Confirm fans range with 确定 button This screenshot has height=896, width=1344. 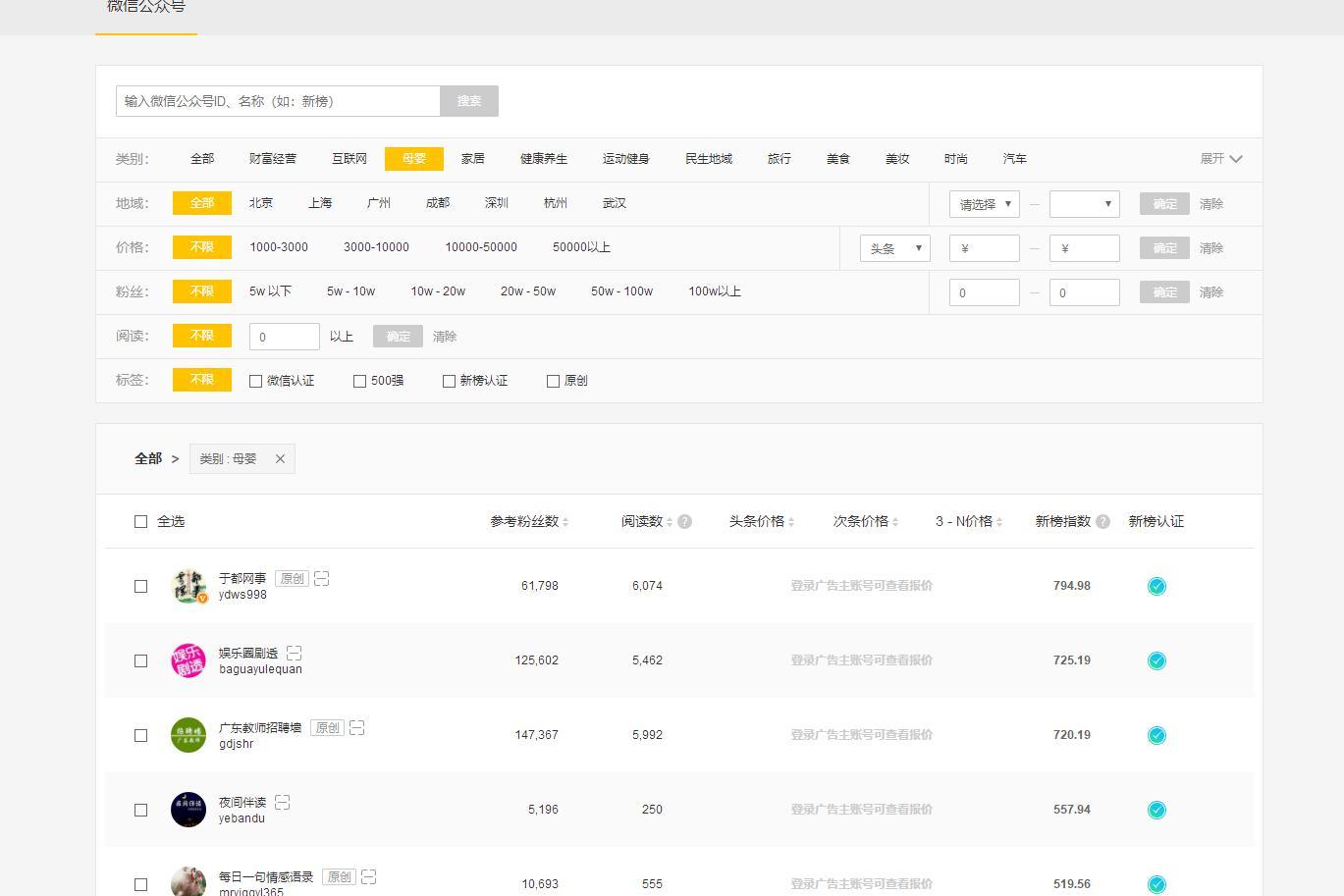[x=1164, y=292]
